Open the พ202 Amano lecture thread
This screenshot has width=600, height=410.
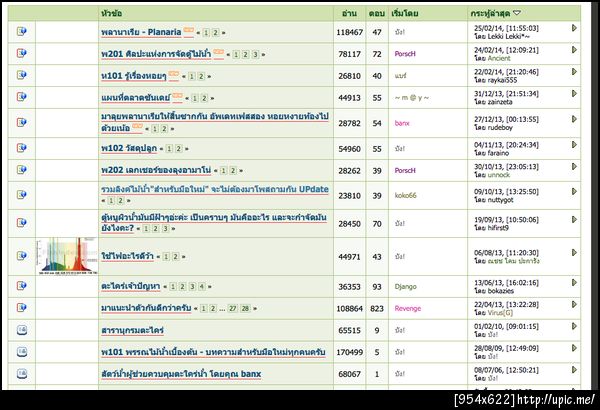[156, 170]
